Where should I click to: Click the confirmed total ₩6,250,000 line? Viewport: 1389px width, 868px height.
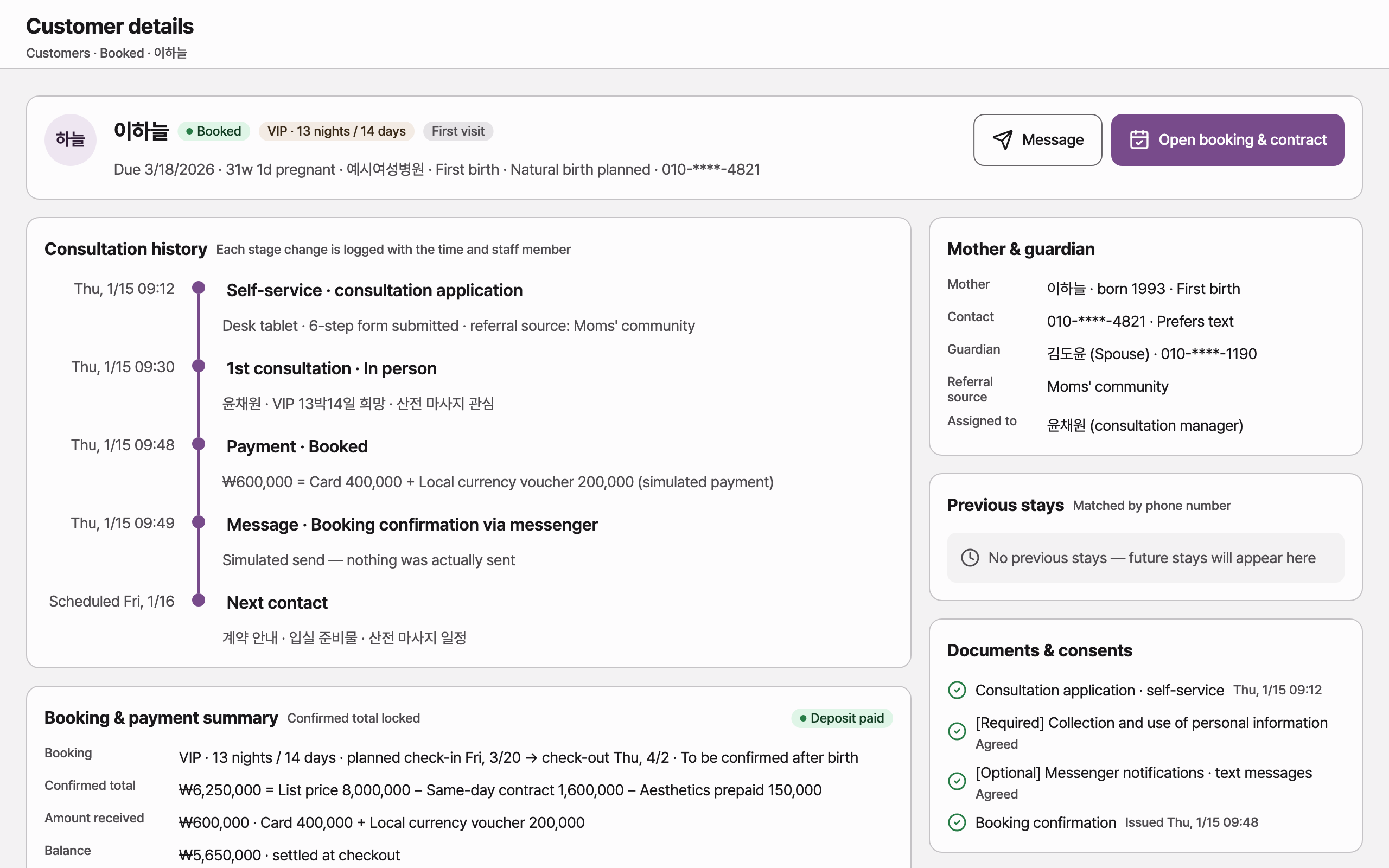pyautogui.click(x=500, y=790)
